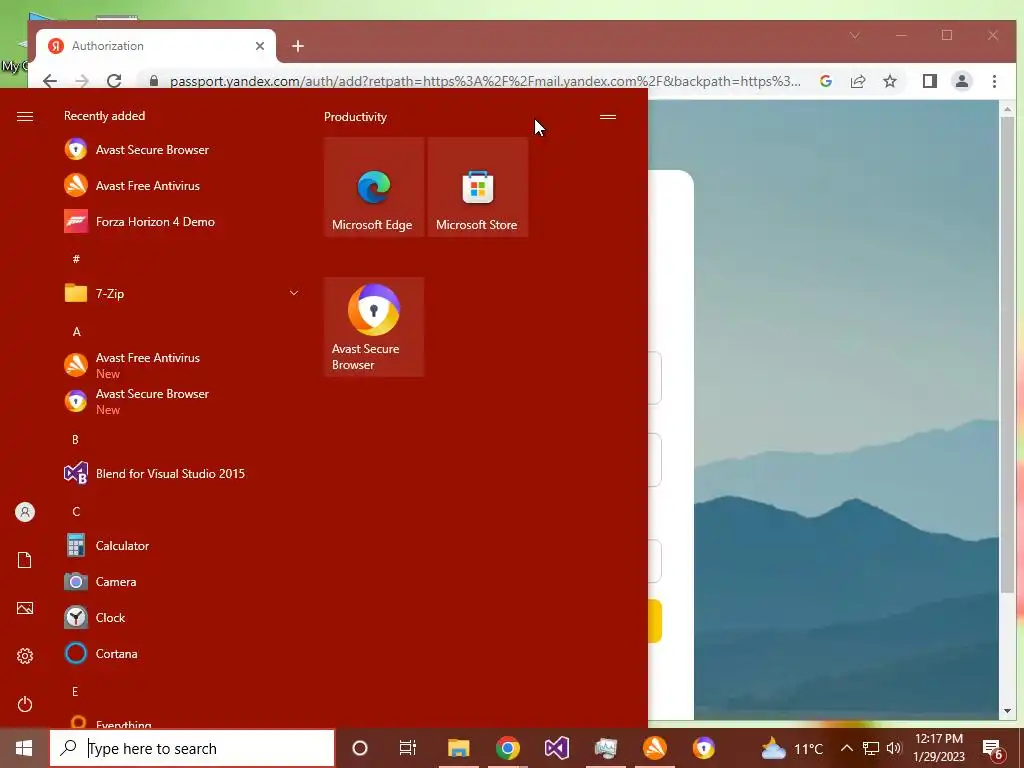The image size is (1024, 768).
Task: Expand the Start menu hamburger
Action: coord(25,116)
